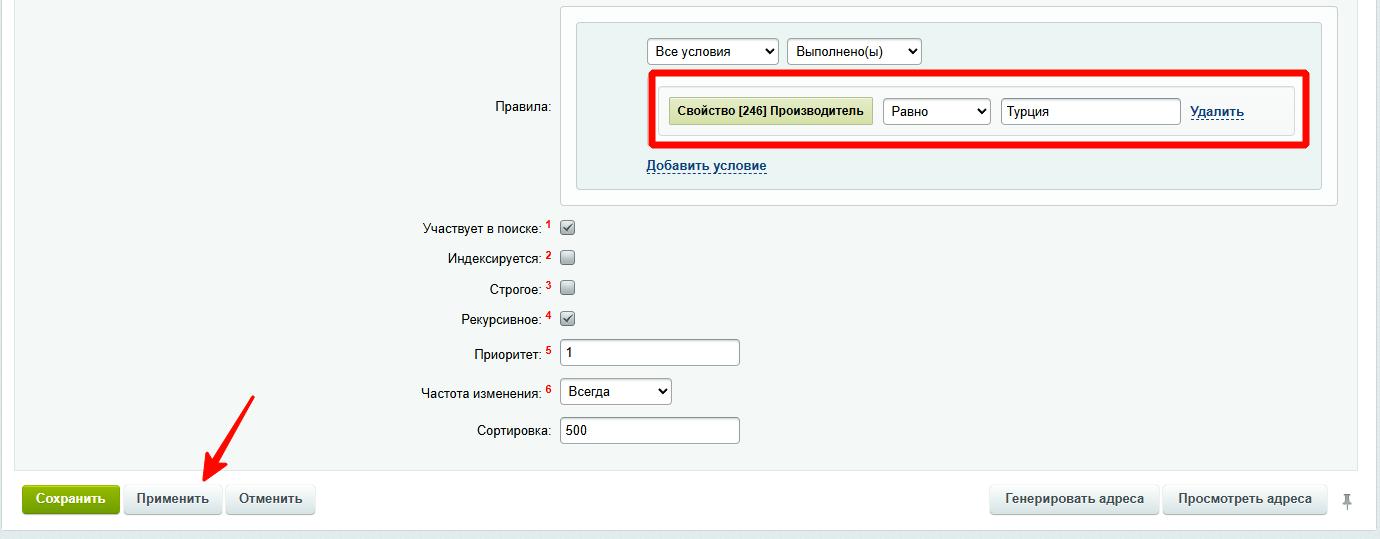This screenshot has height=539, width=1380.
Task: Click the pin icon at bottom right
Action: [x=1347, y=501]
